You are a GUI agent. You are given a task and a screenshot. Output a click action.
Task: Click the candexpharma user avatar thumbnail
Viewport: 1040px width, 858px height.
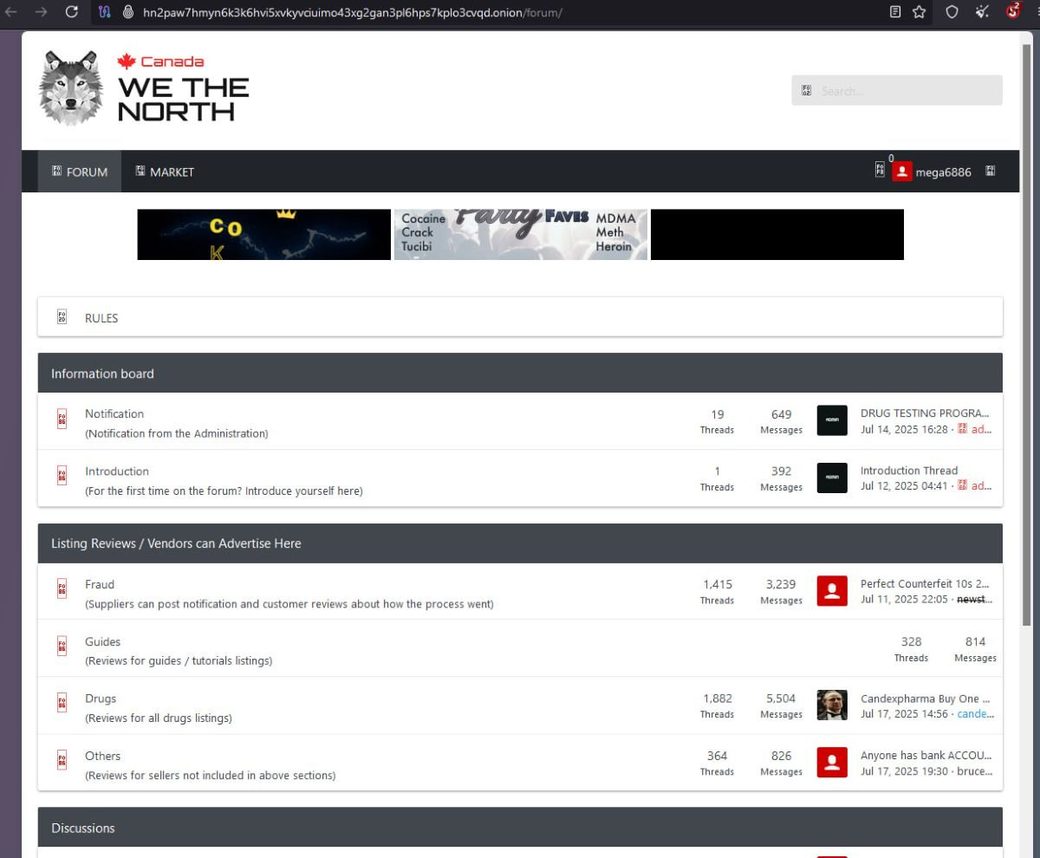pos(832,704)
